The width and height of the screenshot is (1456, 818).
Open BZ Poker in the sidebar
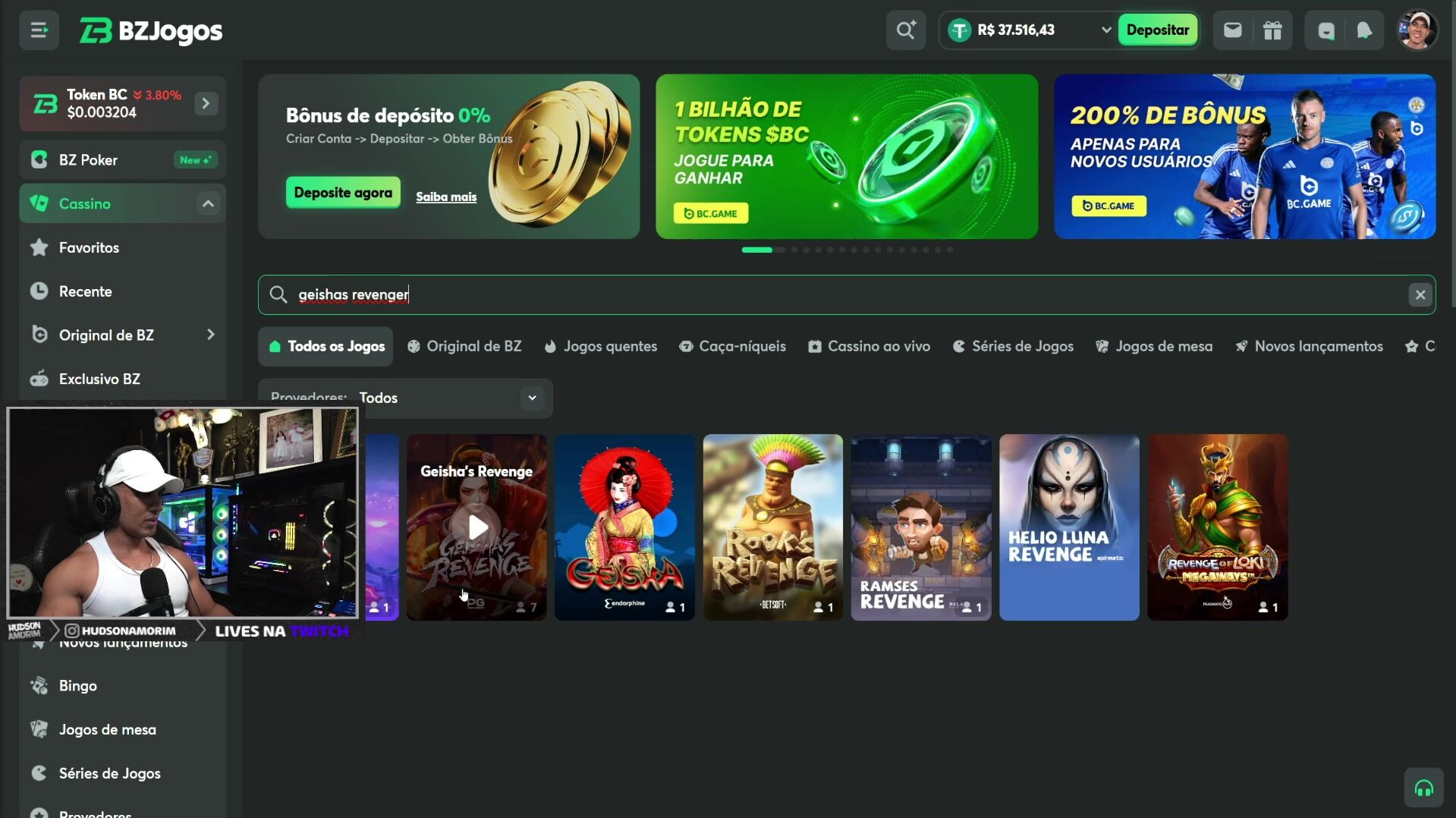pyautogui.click(x=123, y=159)
